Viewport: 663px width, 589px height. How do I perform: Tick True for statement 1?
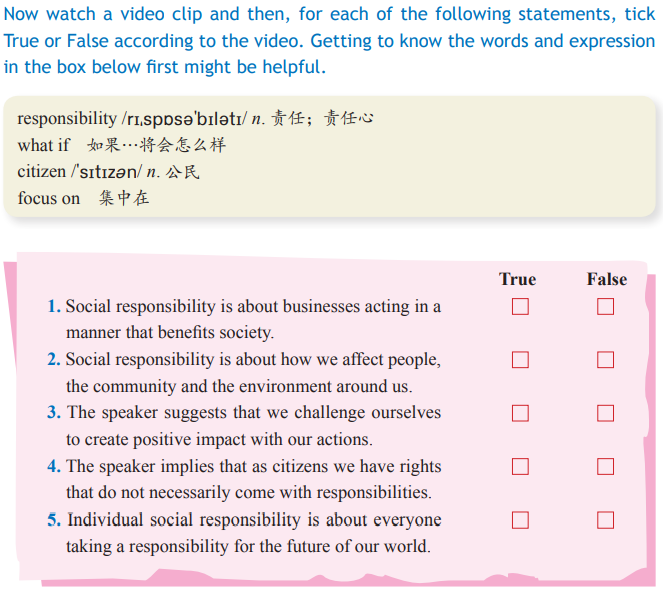pyautogui.click(x=520, y=307)
